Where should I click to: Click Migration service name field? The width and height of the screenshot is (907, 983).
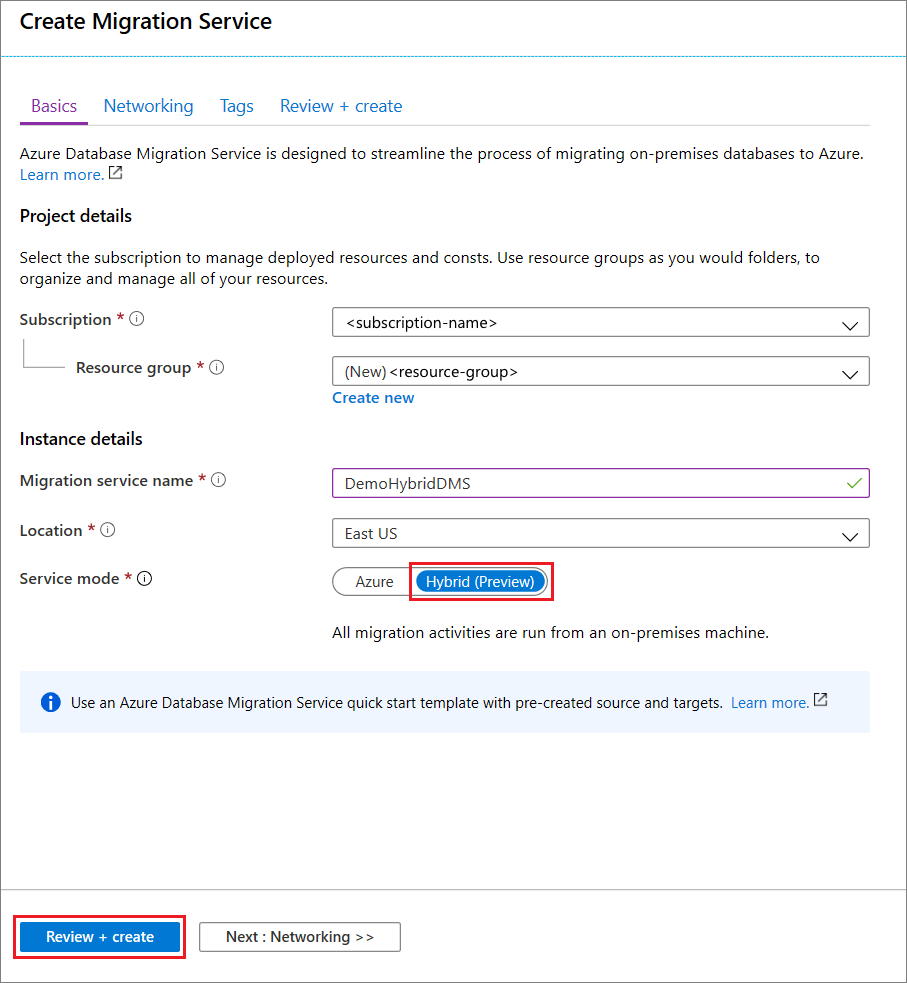coord(600,483)
